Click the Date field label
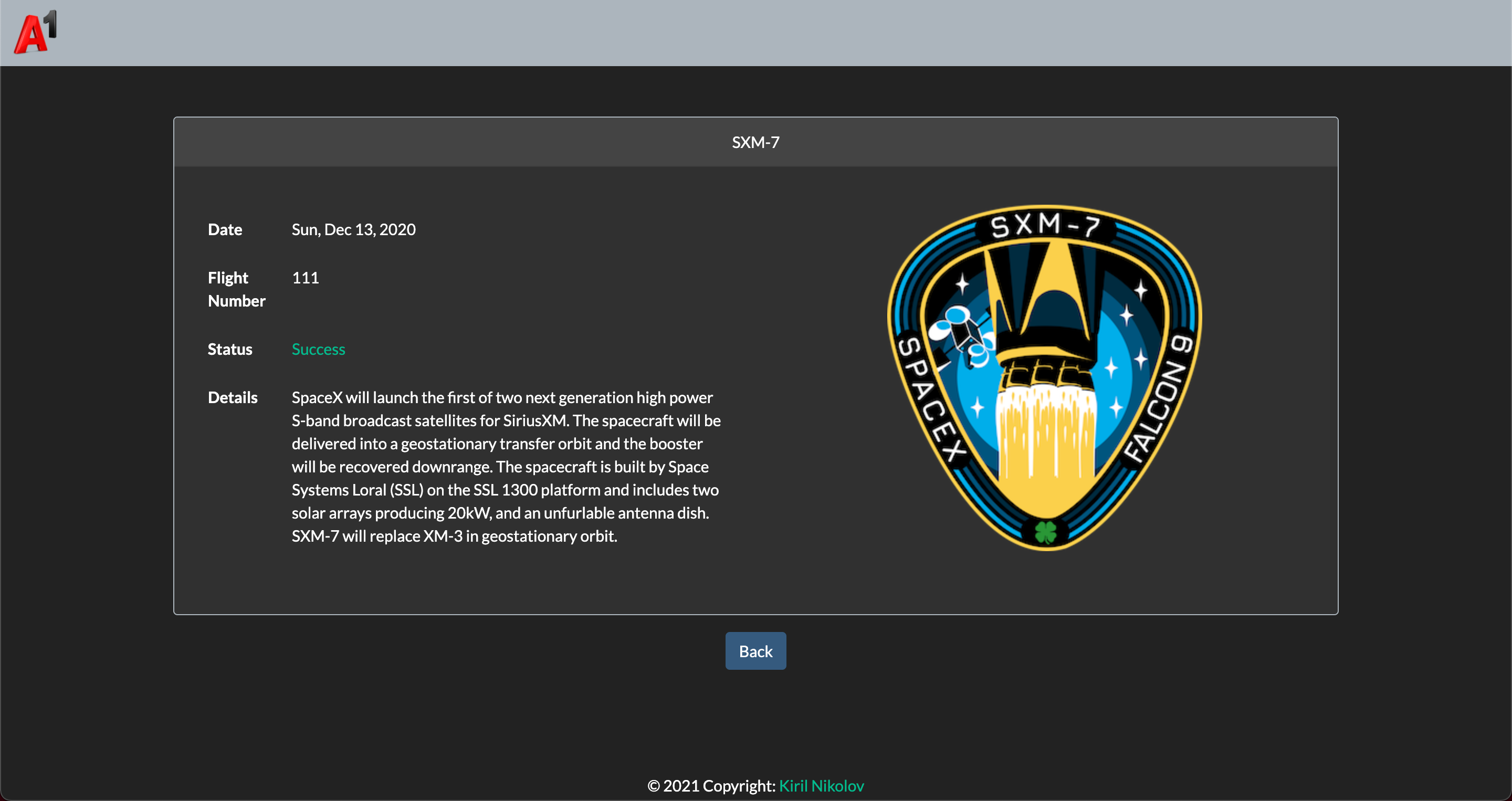The width and height of the screenshot is (1512, 801). [x=225, y=229]
